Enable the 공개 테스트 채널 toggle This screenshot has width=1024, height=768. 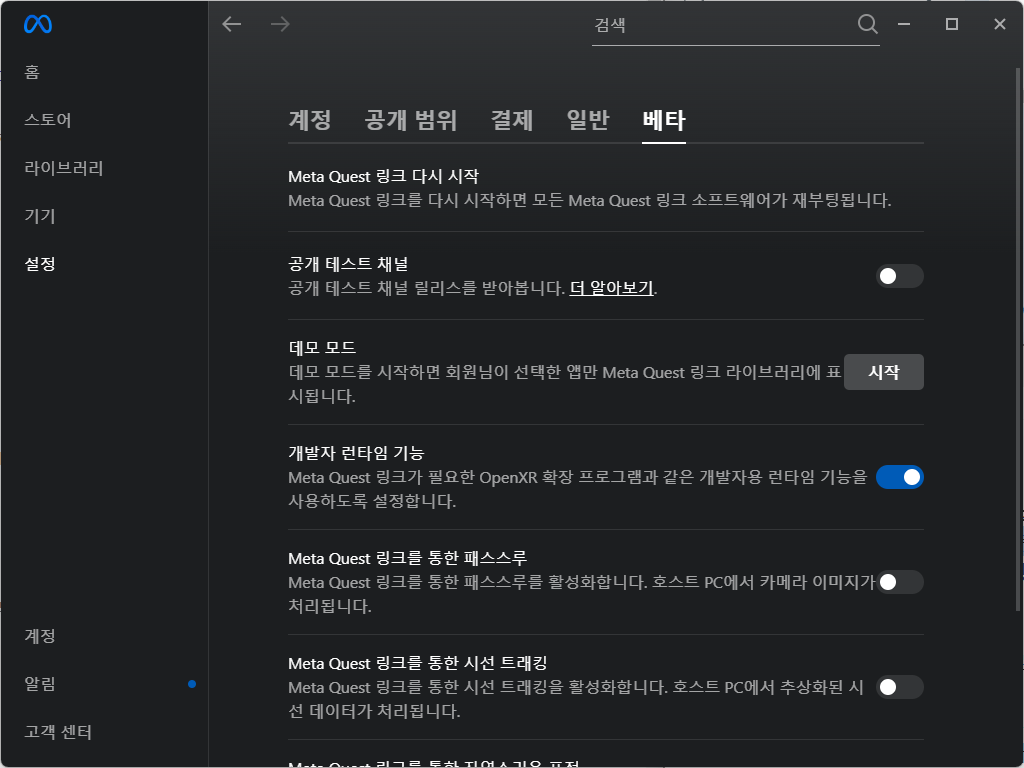[899, 276]
